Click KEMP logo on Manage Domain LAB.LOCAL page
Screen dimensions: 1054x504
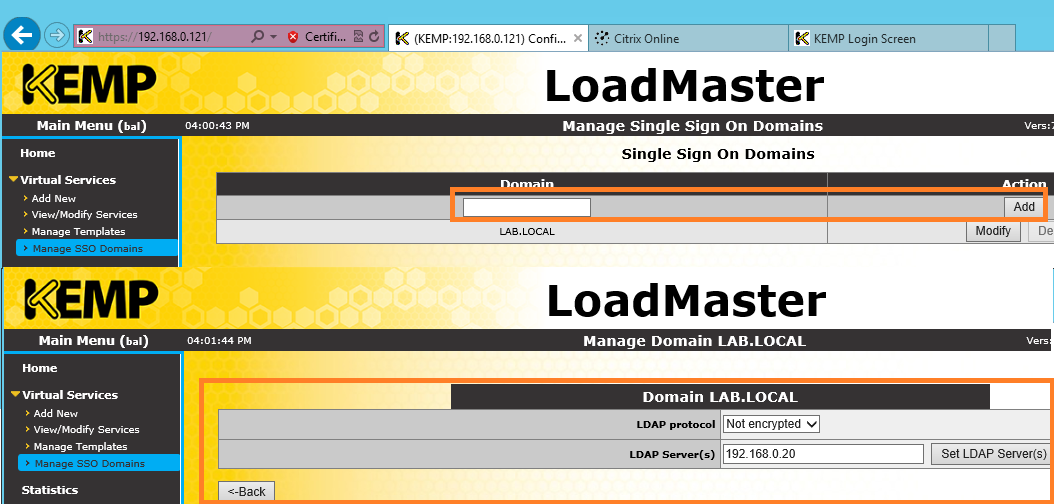click(x=91, y=299)
